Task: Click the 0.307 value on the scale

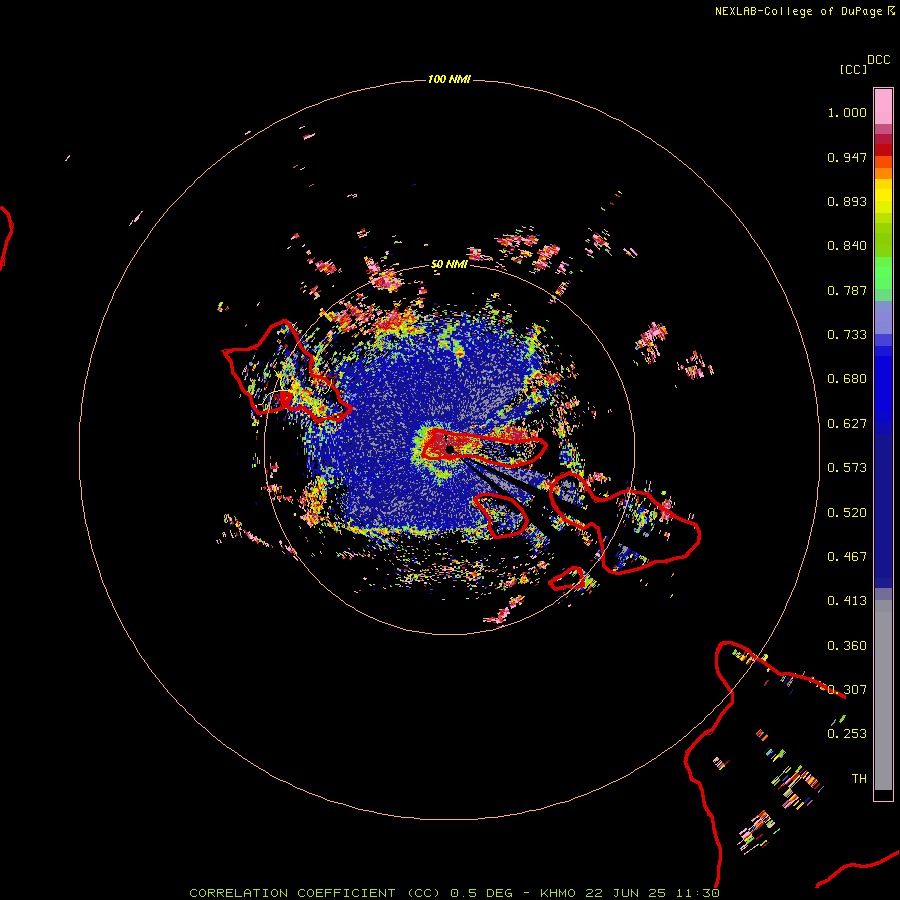Action: point(847,690)
